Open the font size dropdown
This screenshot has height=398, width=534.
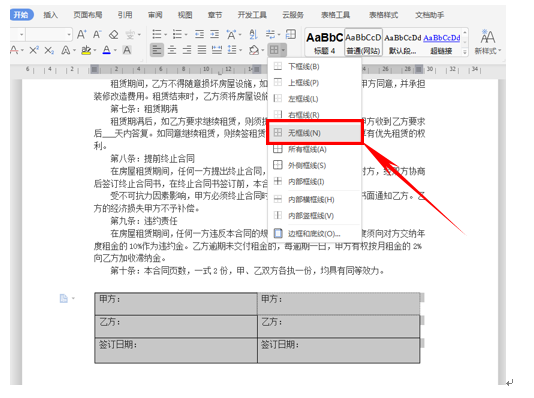[69, 34]
